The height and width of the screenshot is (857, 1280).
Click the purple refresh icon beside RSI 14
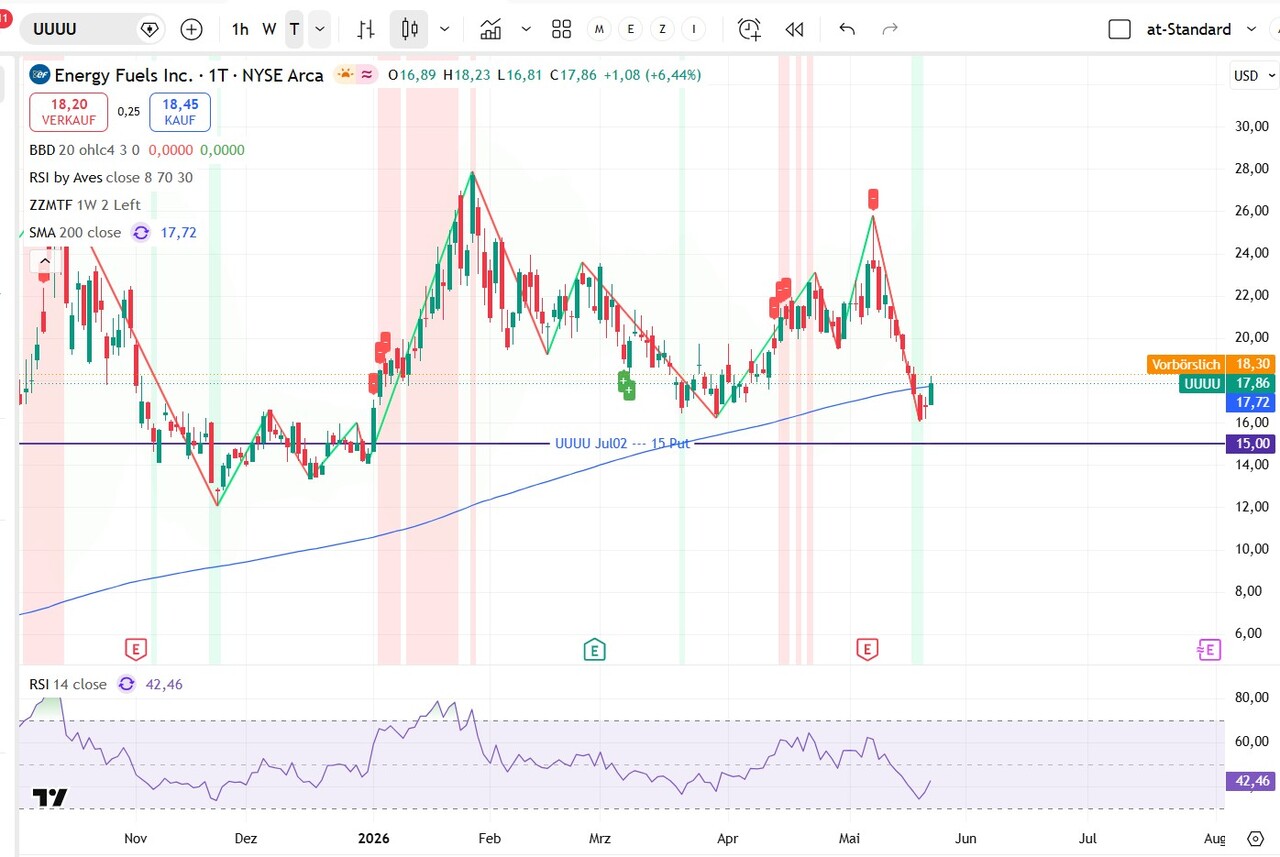[x=126, y=684]
